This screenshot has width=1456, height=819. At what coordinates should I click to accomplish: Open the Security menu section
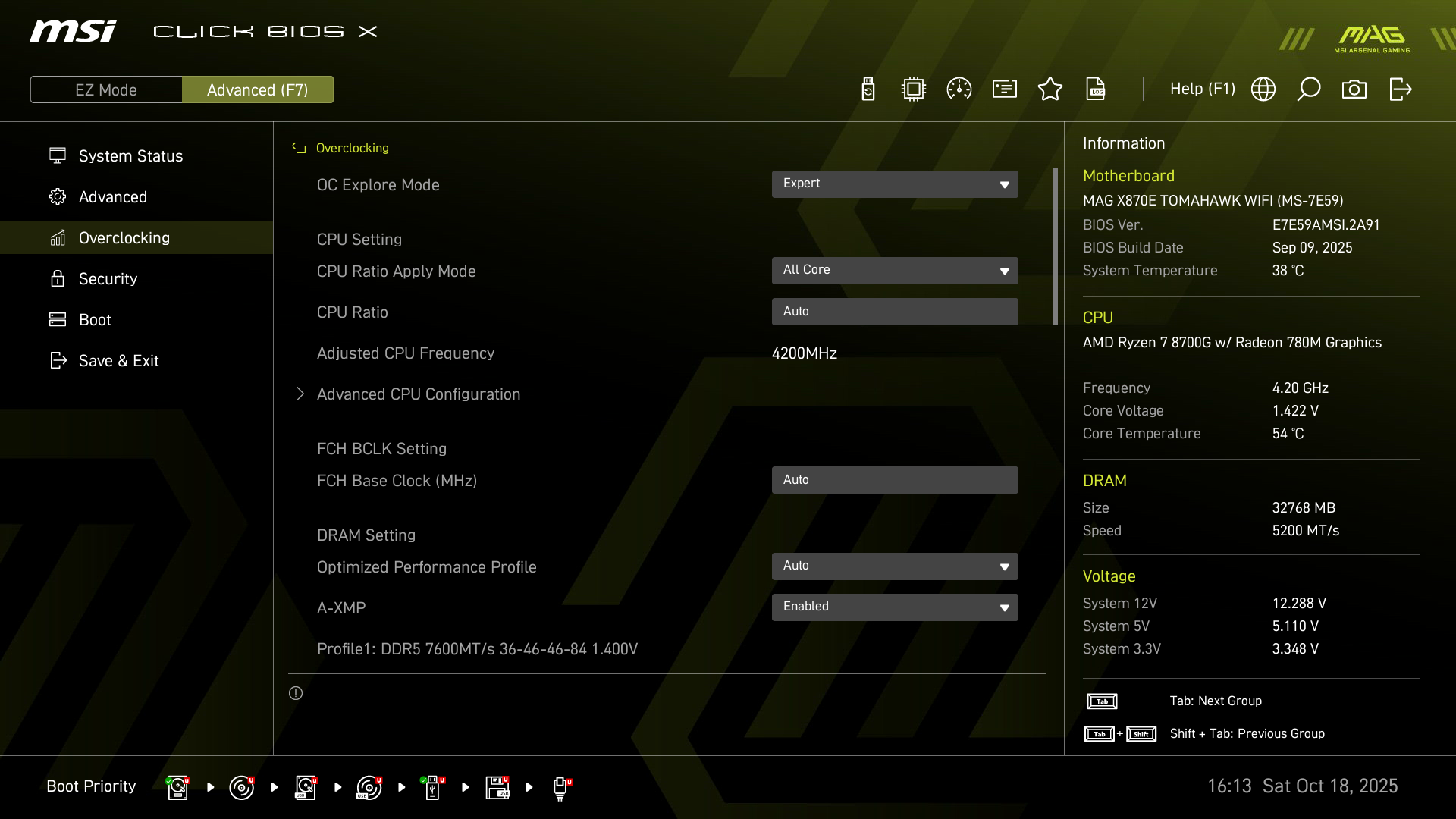click(x=108, y=279)
